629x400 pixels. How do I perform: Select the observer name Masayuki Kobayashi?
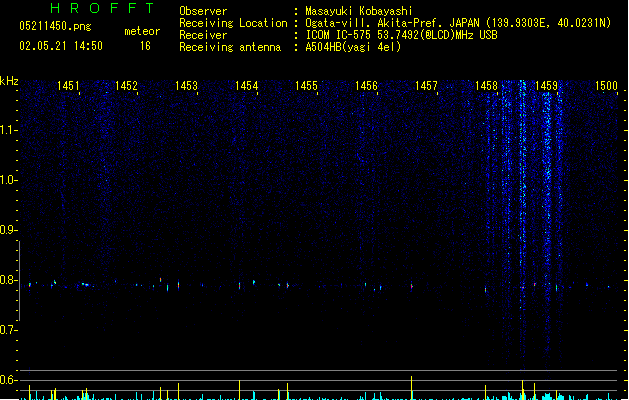coord(359,11)
